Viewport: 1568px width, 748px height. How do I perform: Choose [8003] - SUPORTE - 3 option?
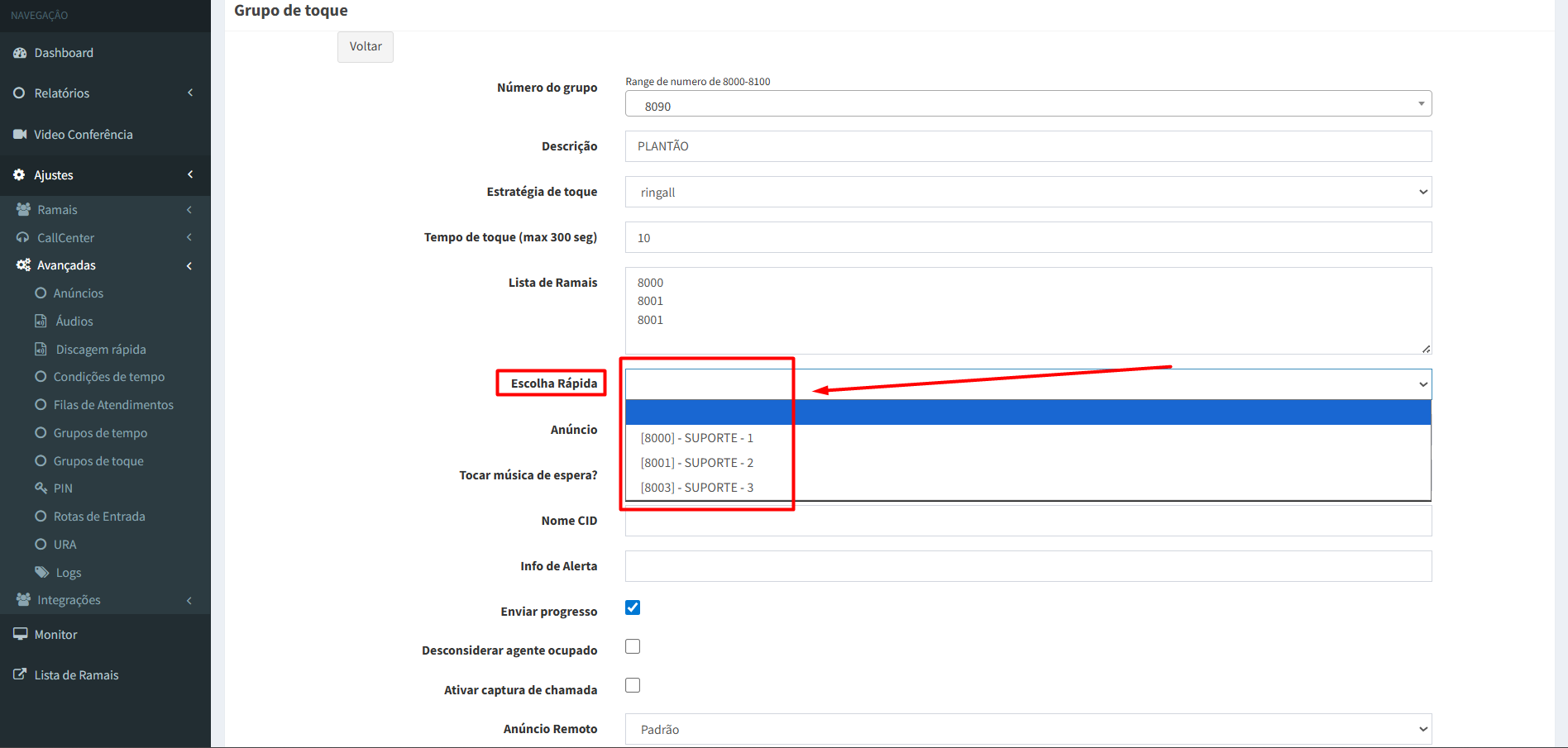coord(696,488)
